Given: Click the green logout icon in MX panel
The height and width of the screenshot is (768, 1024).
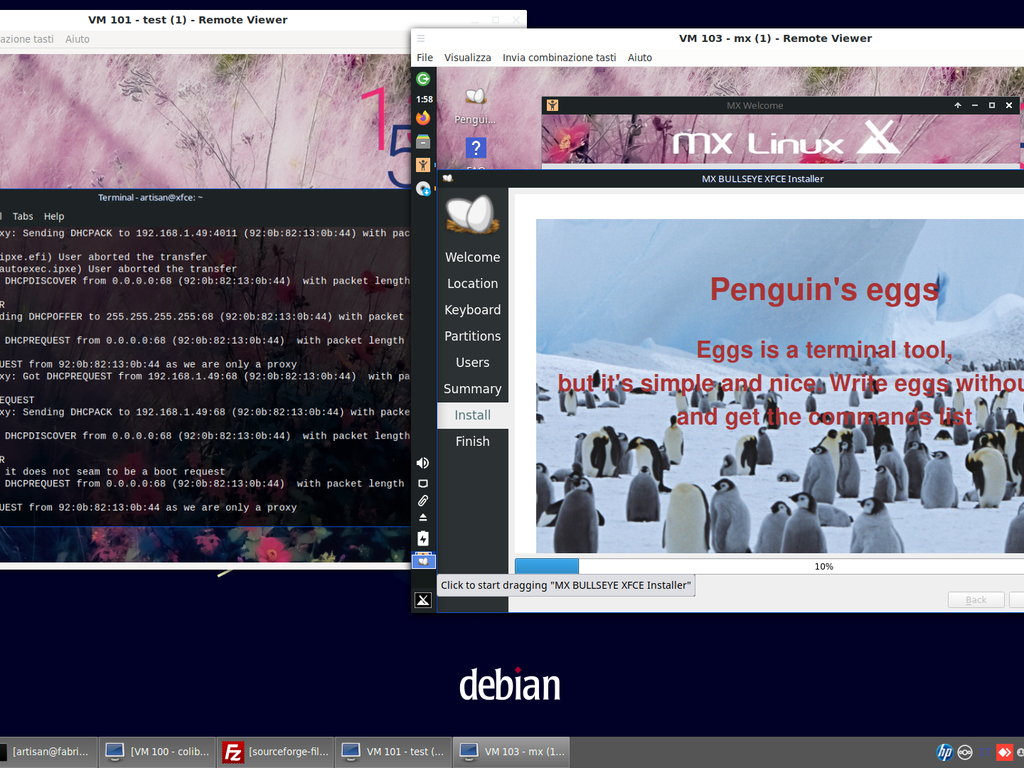Looking at the screenshot, I should pyautogui.click(x=423, y=79).
